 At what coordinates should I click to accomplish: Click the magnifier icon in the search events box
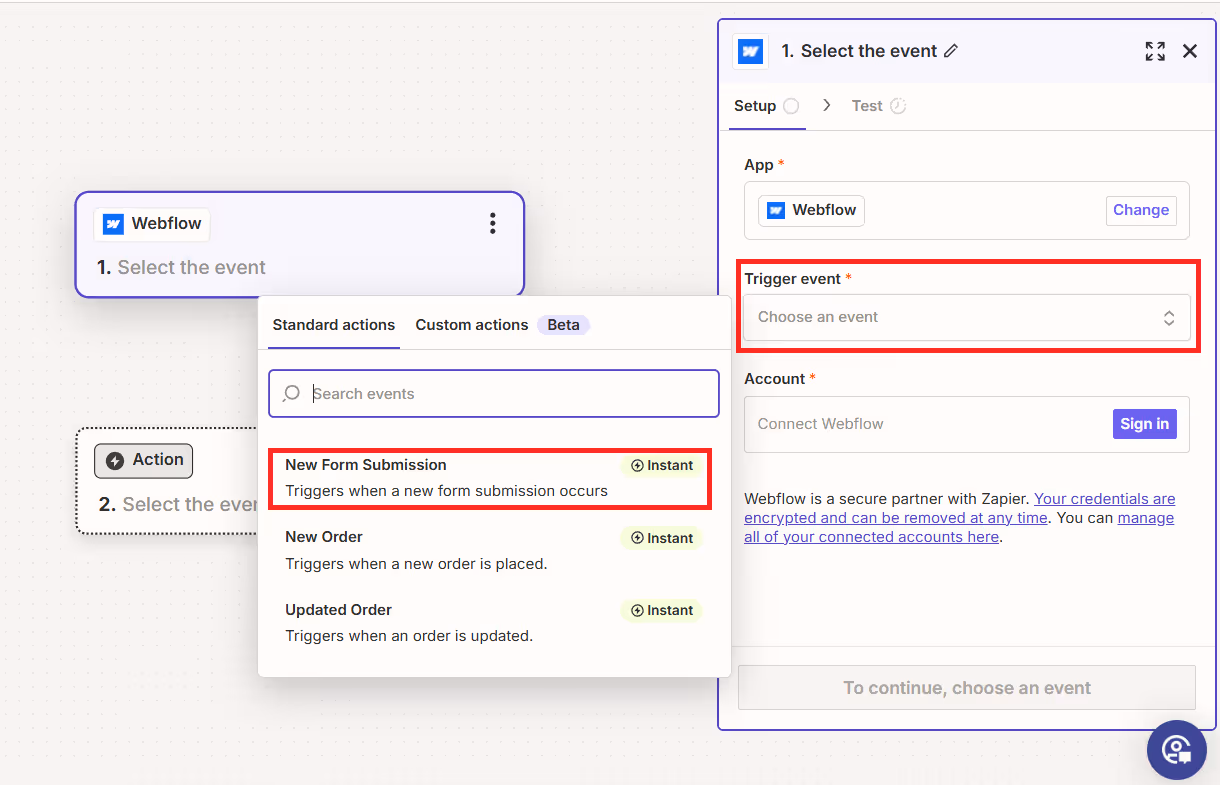coord(291,394)
